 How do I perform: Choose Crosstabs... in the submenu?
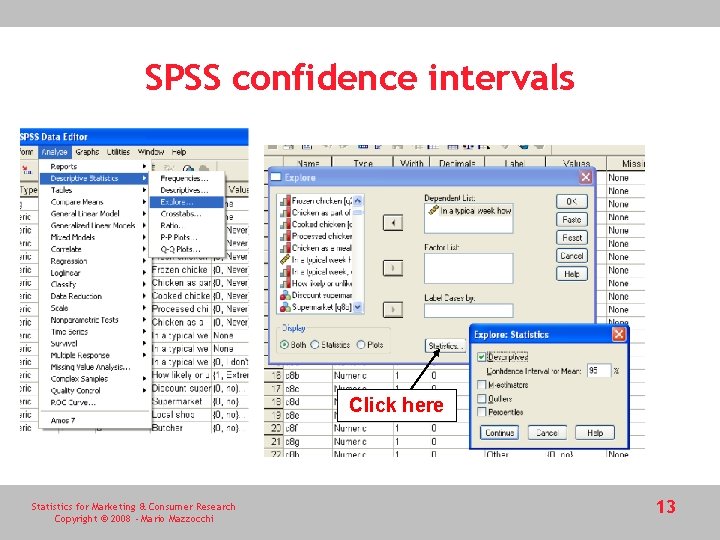187,214
